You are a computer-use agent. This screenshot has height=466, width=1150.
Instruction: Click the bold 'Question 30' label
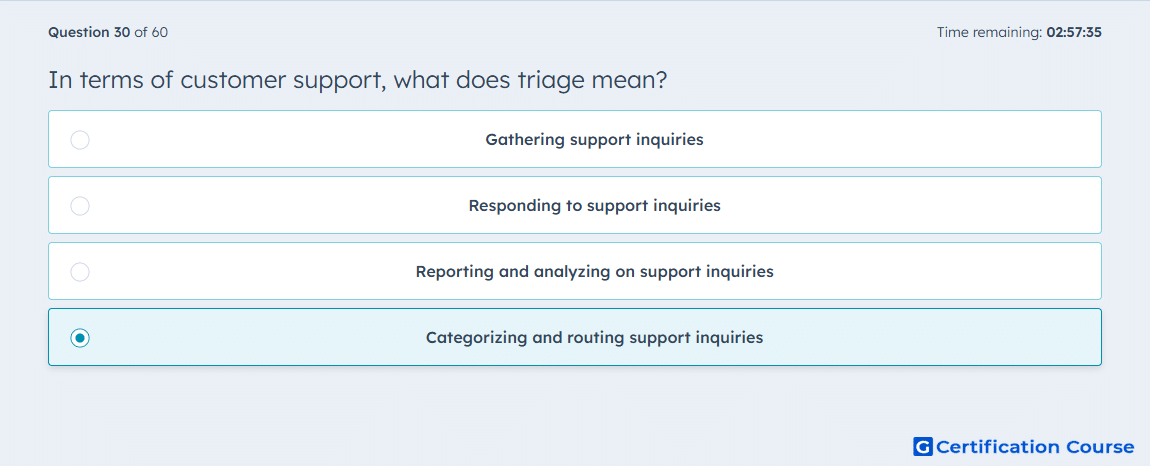tap(89, 32)
